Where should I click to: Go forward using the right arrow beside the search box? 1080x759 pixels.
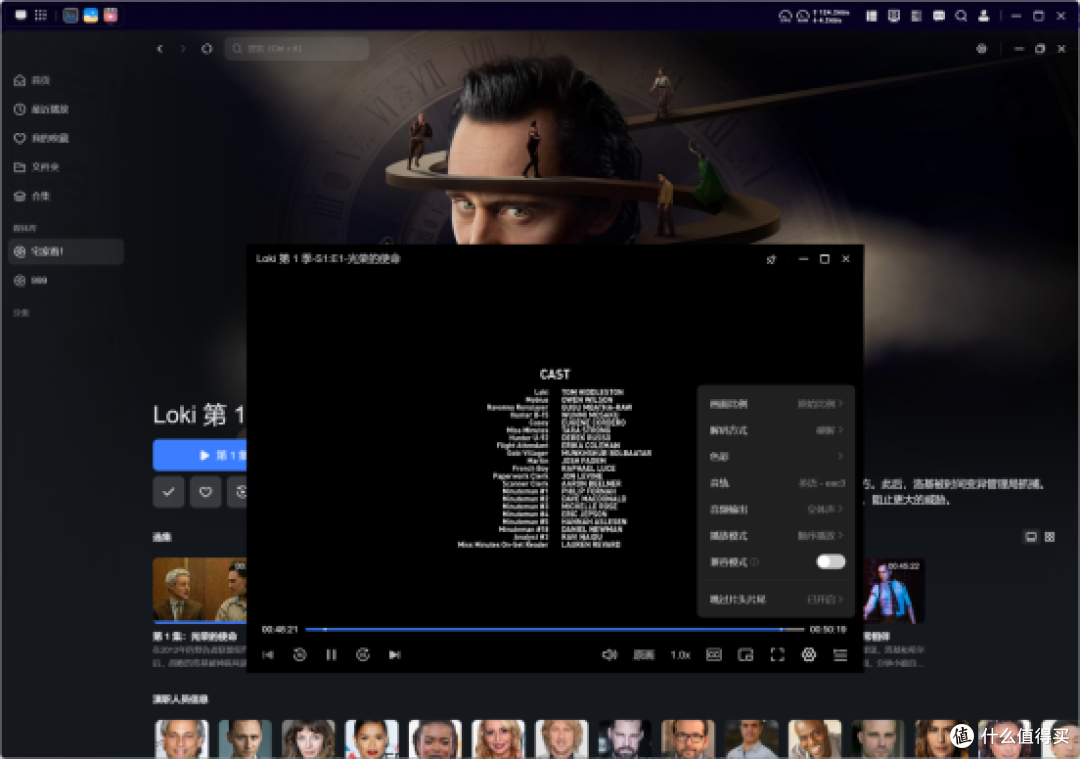[183, 49]
